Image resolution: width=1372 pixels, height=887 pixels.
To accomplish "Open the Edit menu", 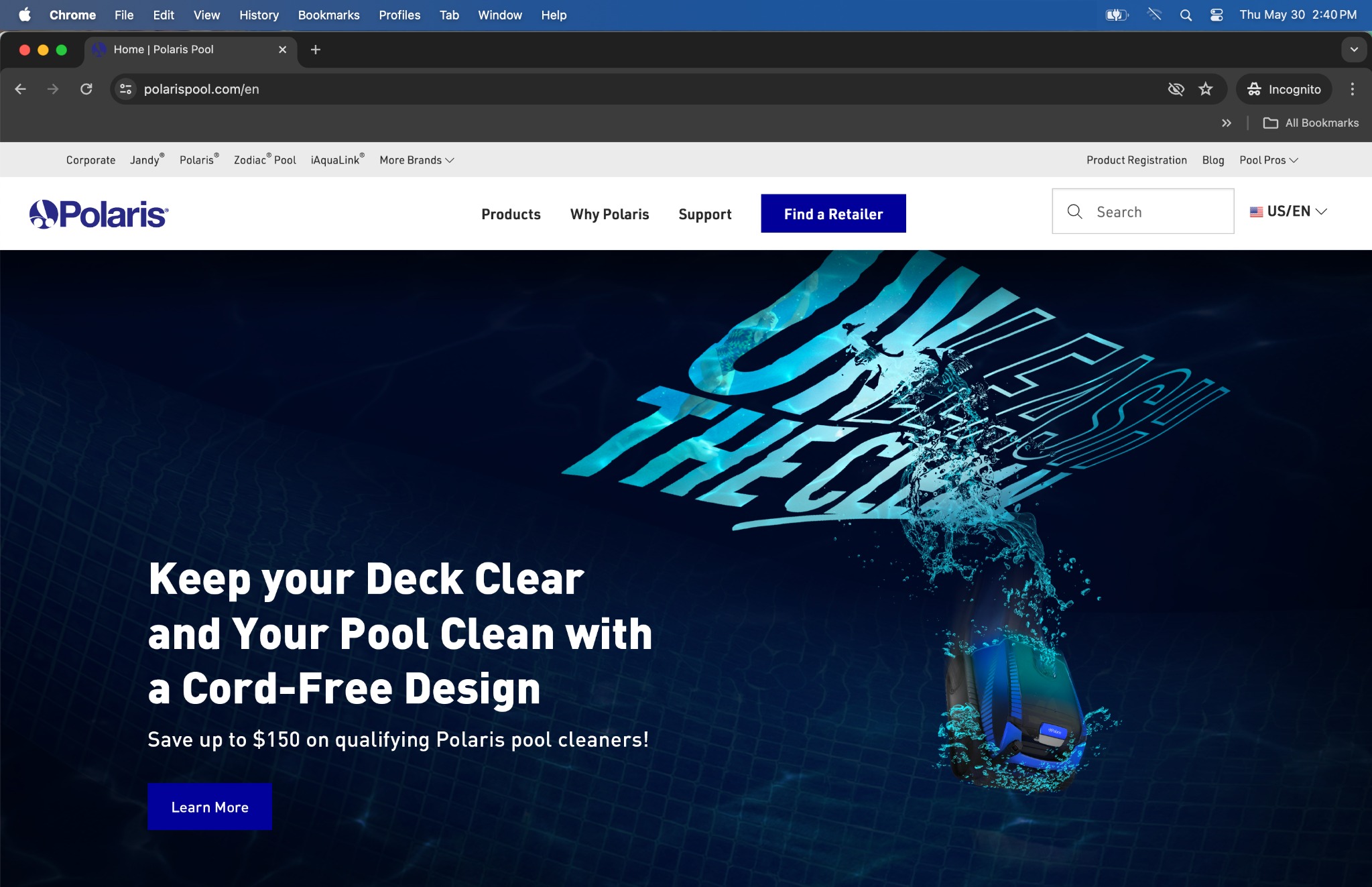I will click(x=164, y=15).
